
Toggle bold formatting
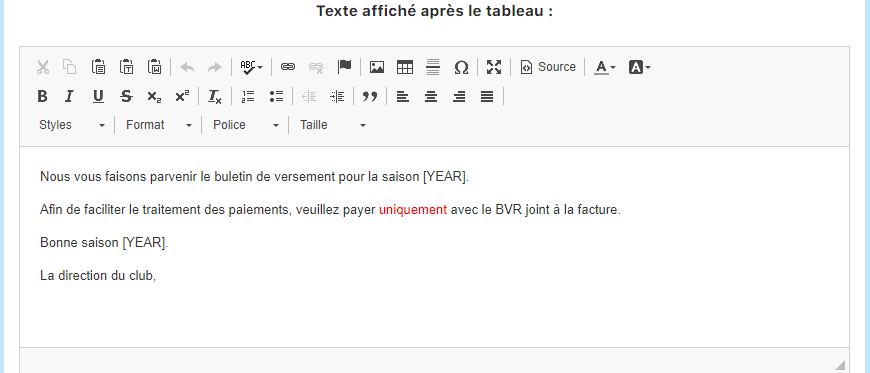42,97
